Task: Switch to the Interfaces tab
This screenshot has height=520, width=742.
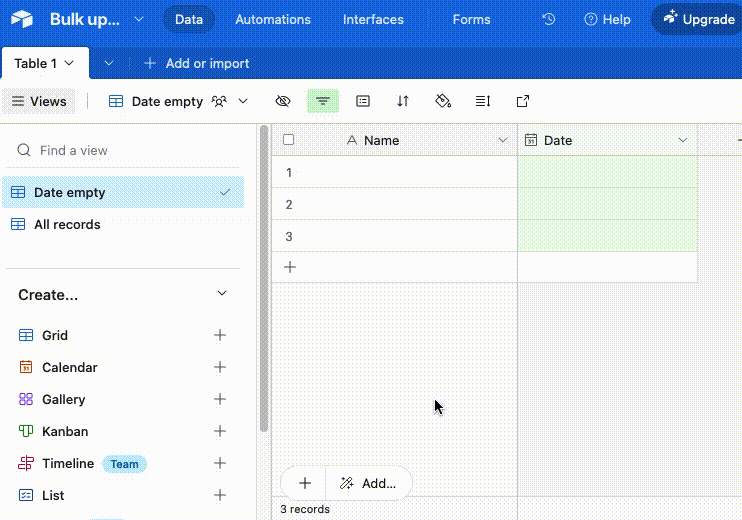Action: (x=373, y=19)
